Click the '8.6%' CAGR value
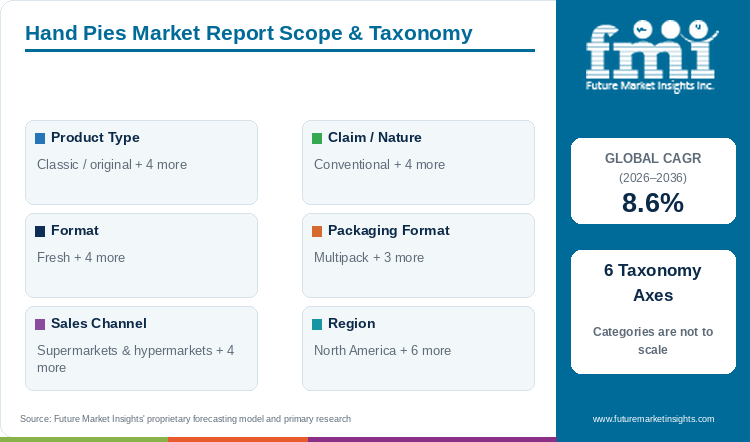 pos(653,203)
